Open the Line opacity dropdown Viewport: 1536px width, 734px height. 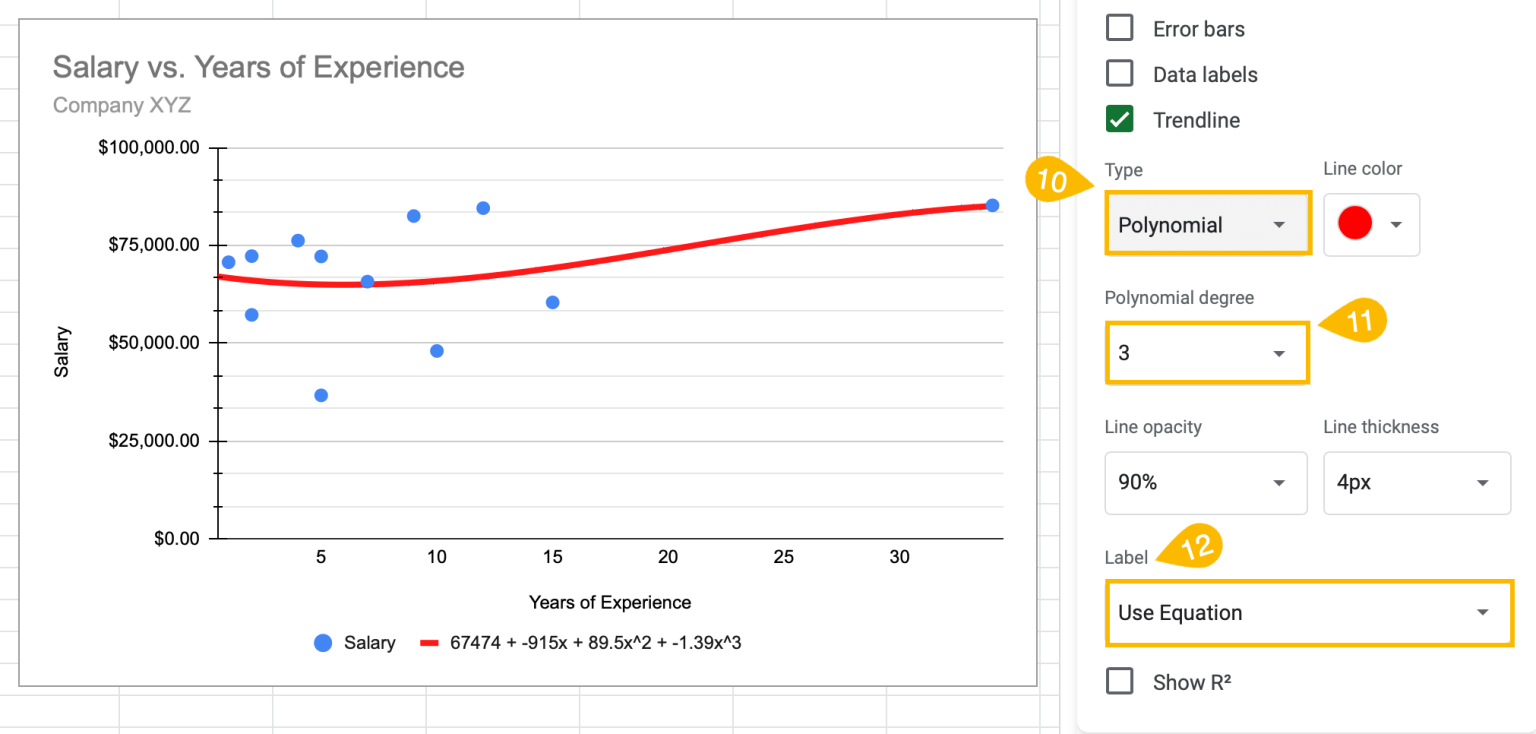[1205, 483]
